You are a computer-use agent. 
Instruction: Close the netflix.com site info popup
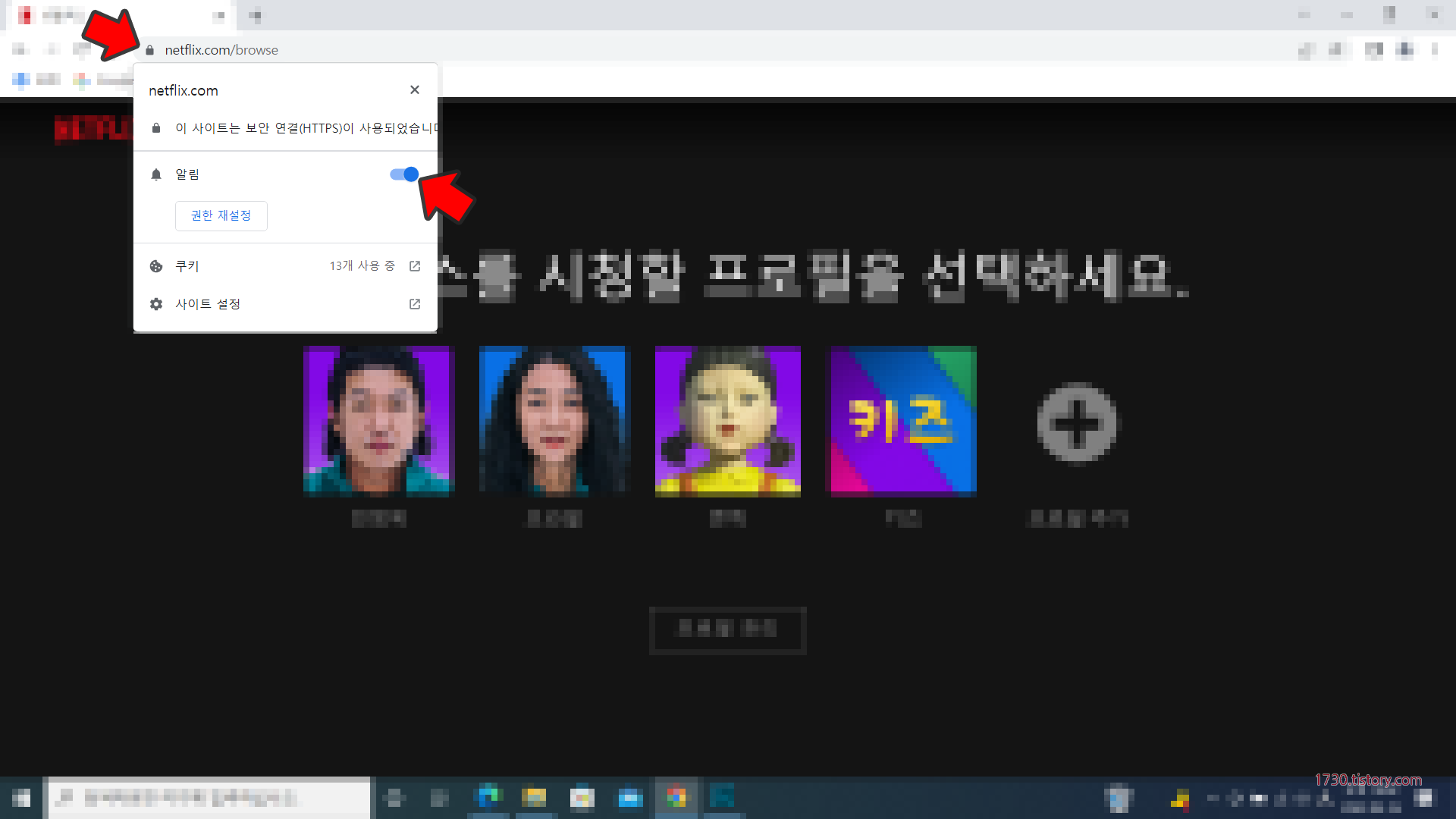click(x=414, y=89)
